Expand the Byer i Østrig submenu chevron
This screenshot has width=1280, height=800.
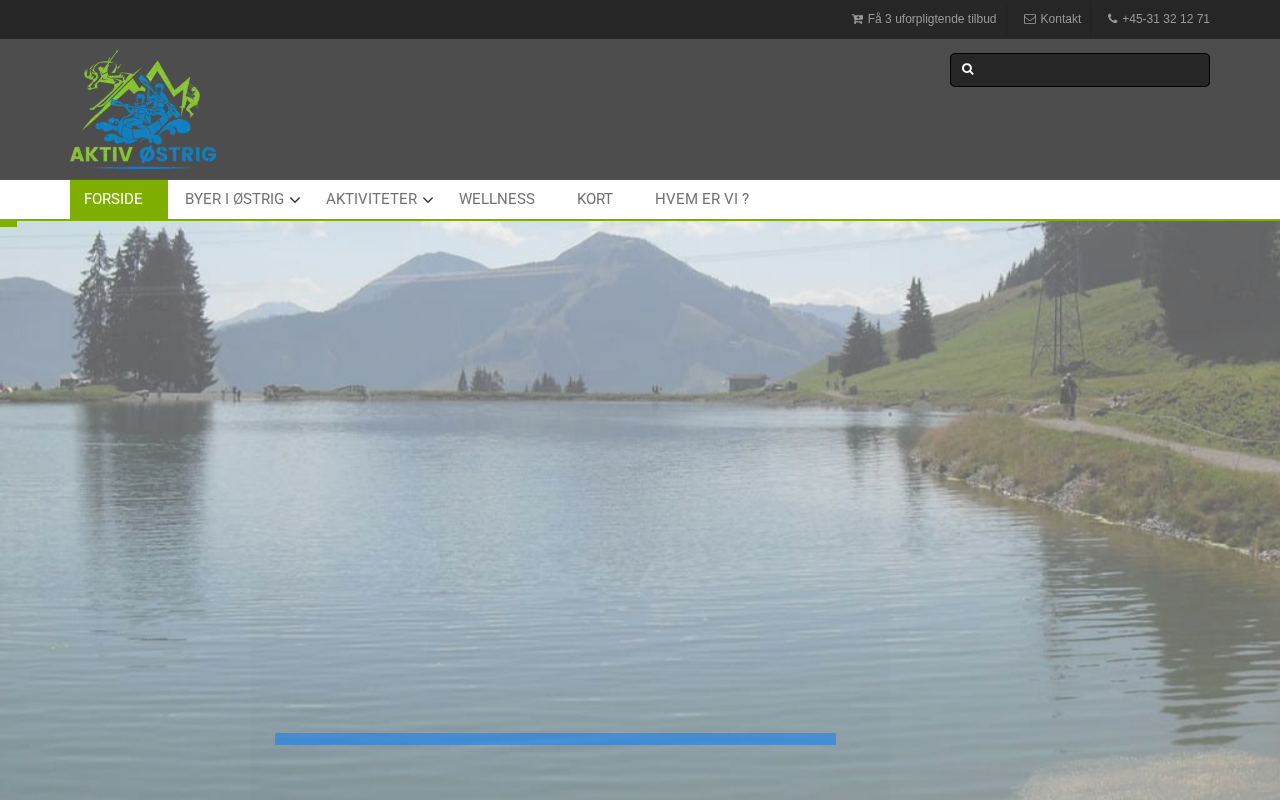[x=295, y=200]
